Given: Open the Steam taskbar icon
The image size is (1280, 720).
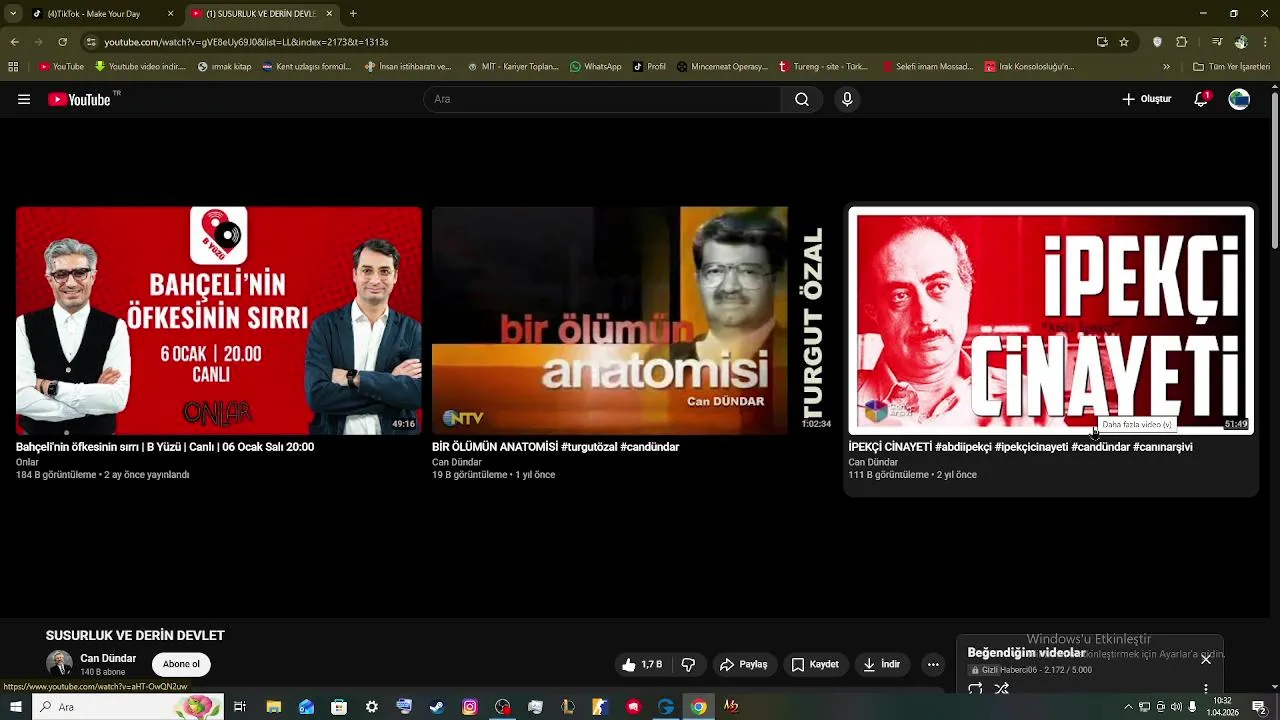Looking at the screenshot, I should (x=437, y=707).
